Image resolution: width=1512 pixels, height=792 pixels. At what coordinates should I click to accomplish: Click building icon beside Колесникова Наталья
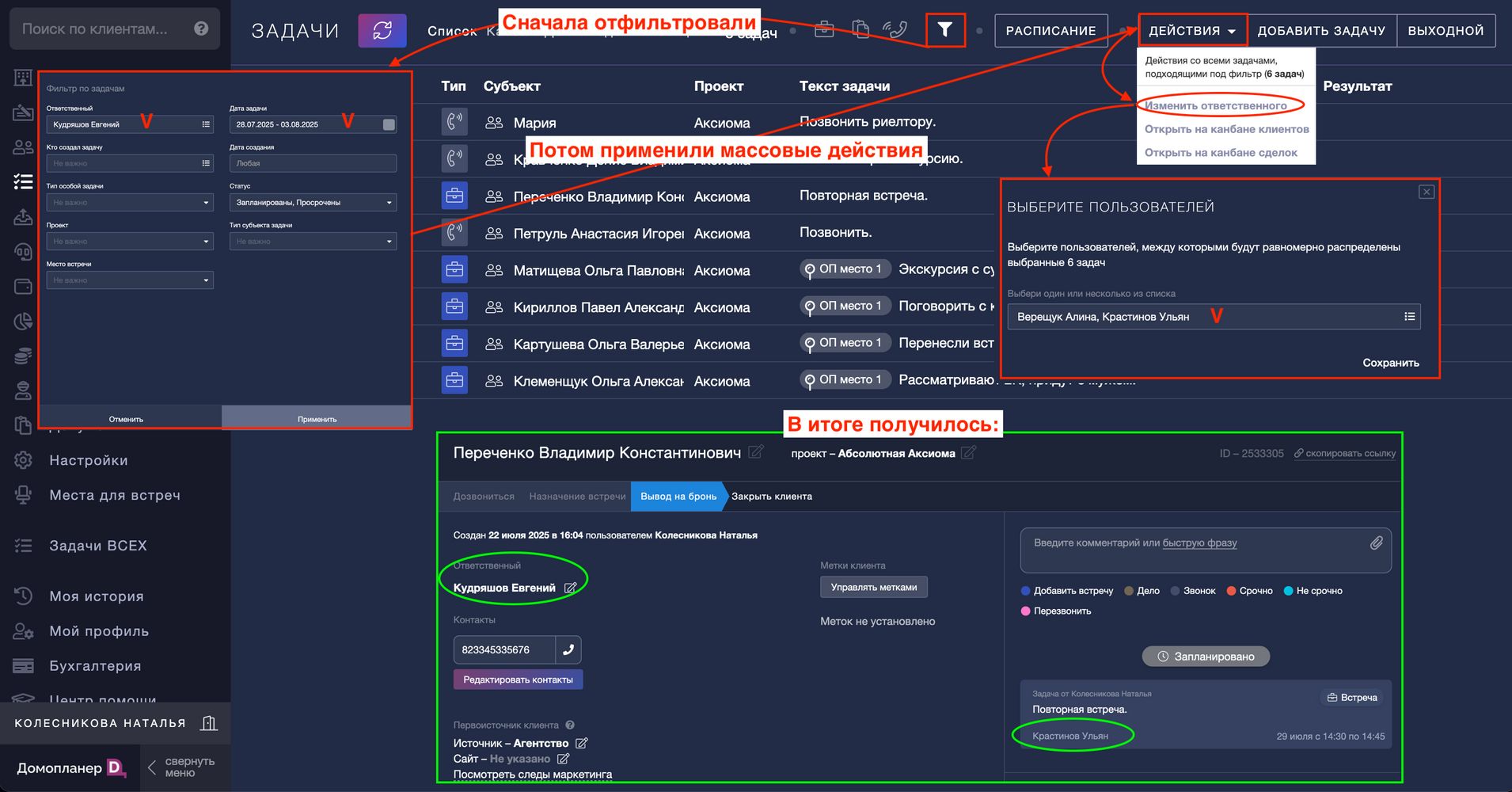pyautogui.click(x=209, y=722)
